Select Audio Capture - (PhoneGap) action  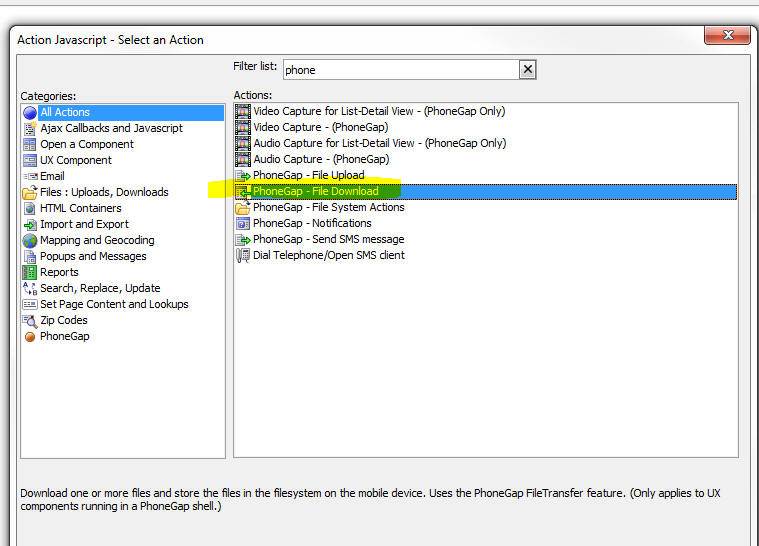[x=321, y=159]
